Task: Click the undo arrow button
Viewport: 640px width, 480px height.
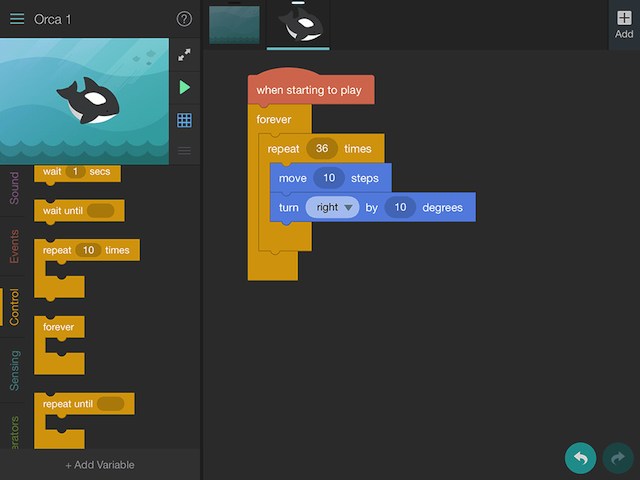Action: tap(580, 458)
